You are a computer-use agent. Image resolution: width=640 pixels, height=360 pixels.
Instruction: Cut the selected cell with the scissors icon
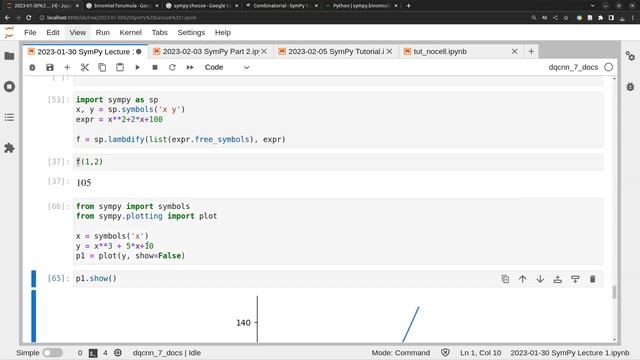click(x=84, y=67)
